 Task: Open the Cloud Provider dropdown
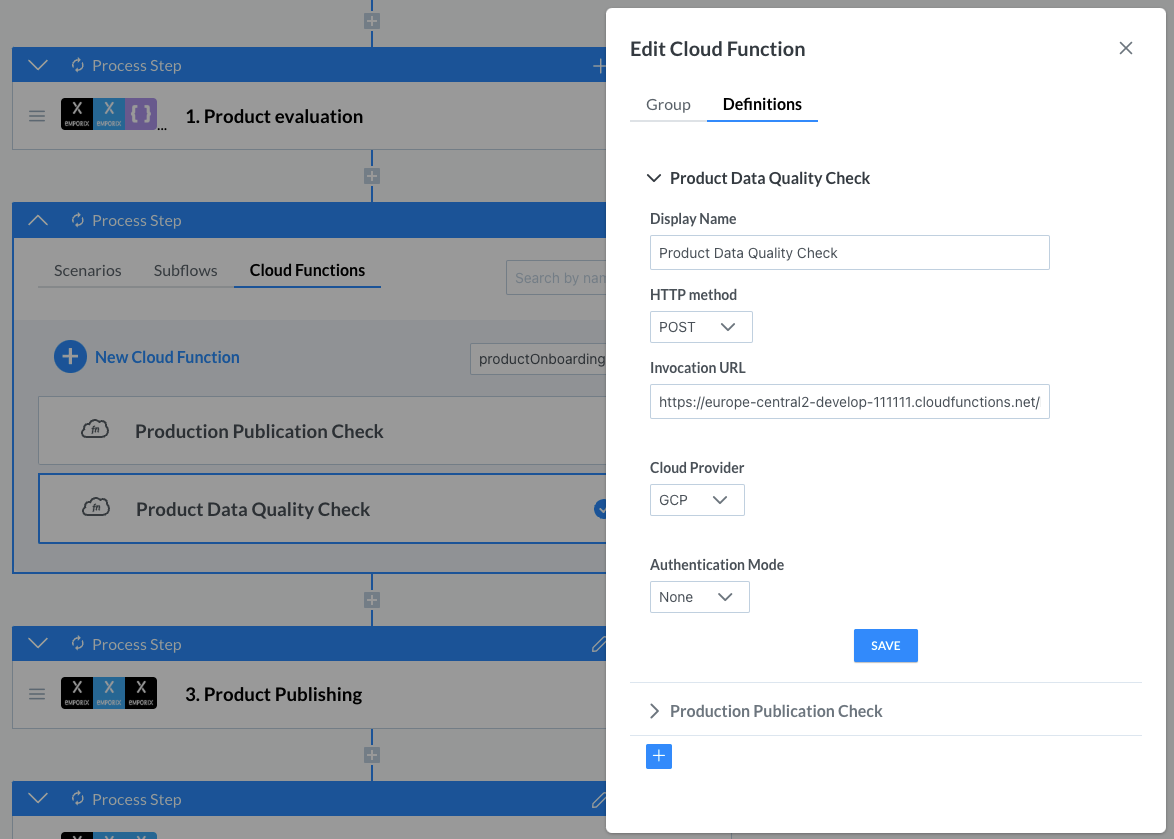(x=696, y=500)
